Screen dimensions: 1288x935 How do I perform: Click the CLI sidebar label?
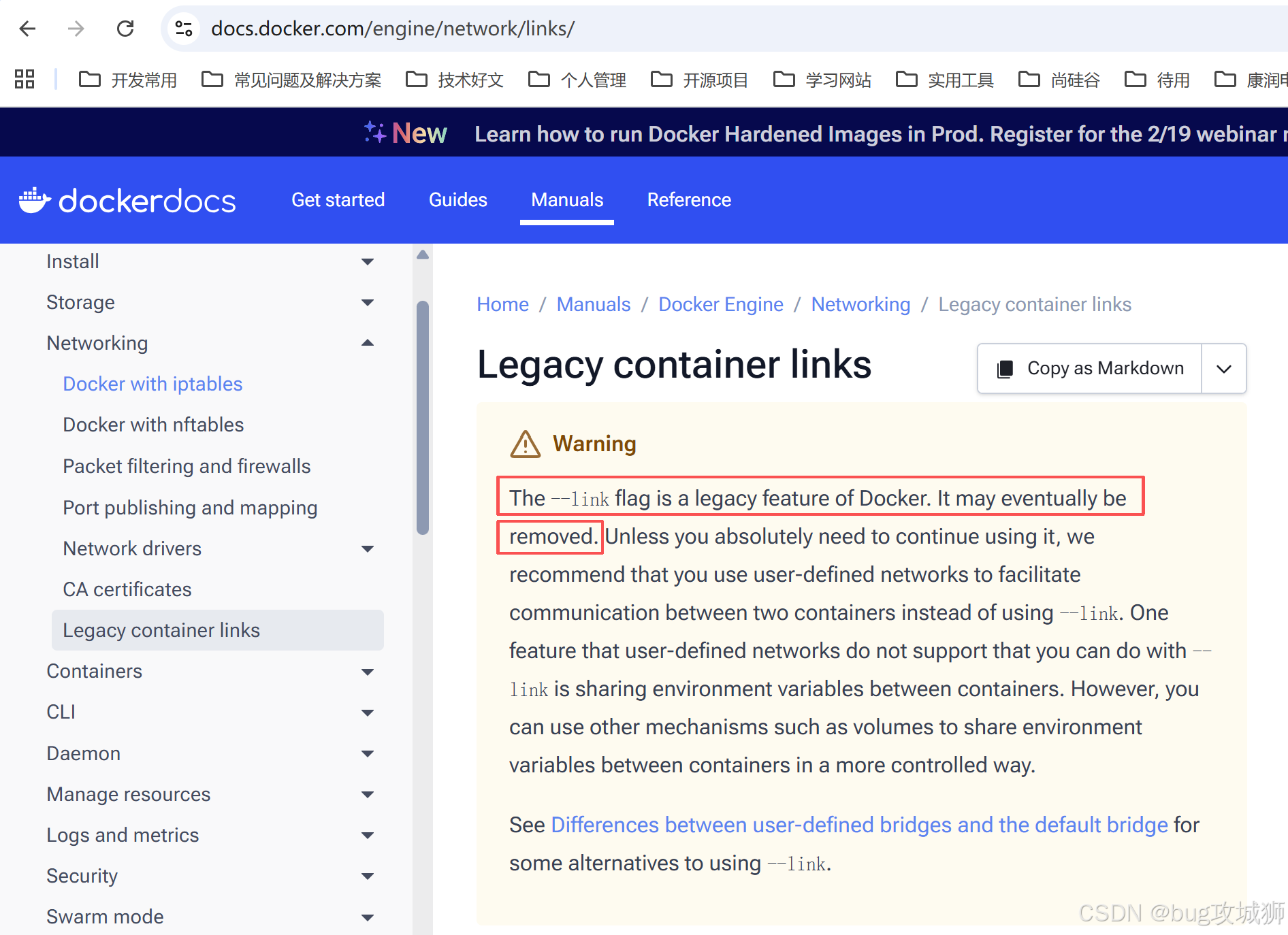click(61, 712)
